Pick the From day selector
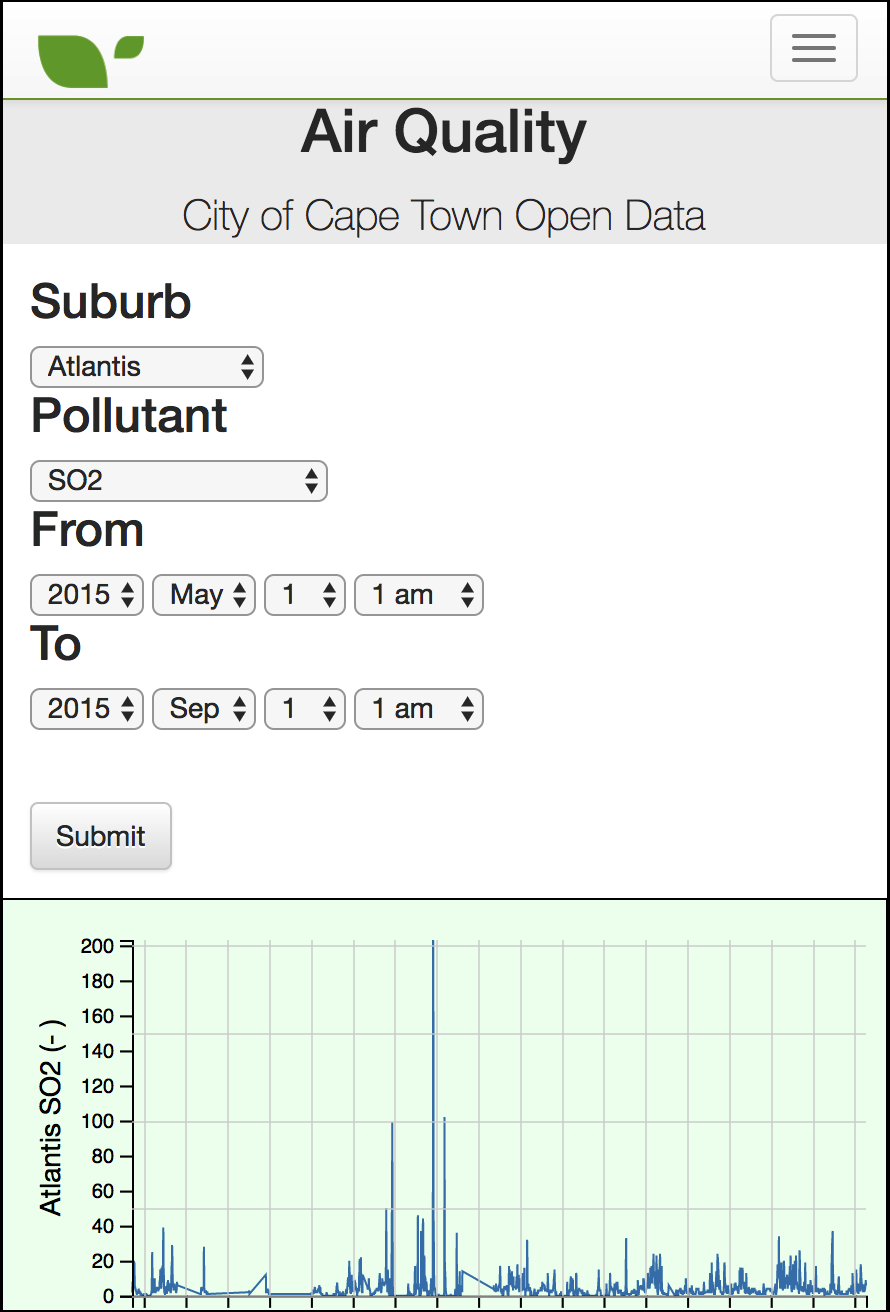Screen dimensions: 890x1312 pyautogui.click(x=305, y=595)
